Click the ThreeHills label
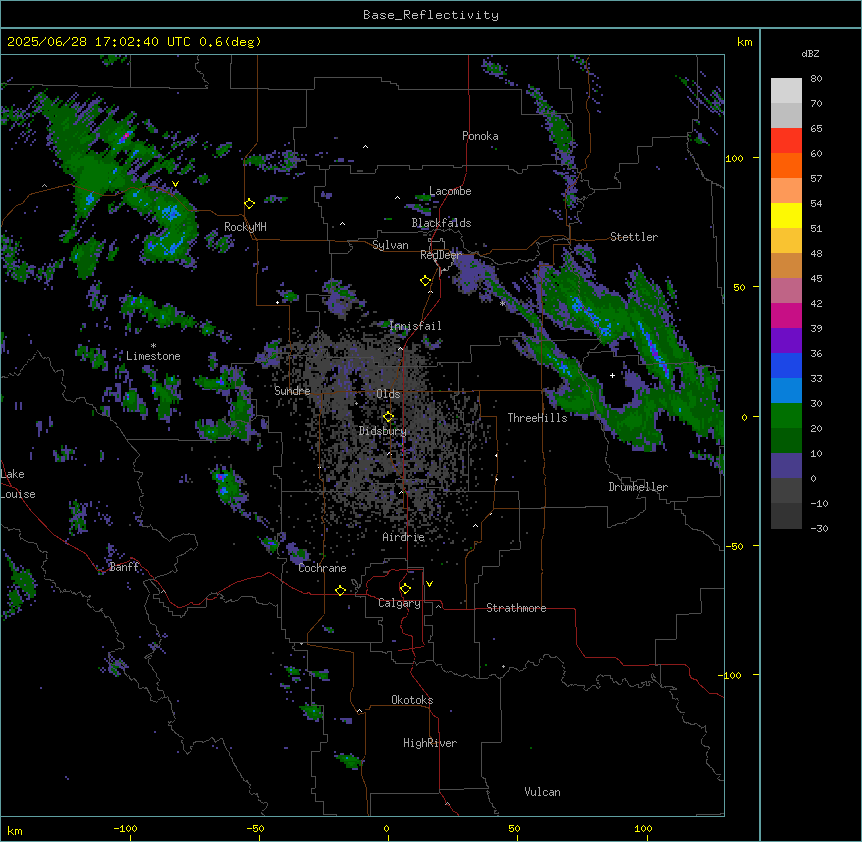862x842 pixels. click(537, 418)
